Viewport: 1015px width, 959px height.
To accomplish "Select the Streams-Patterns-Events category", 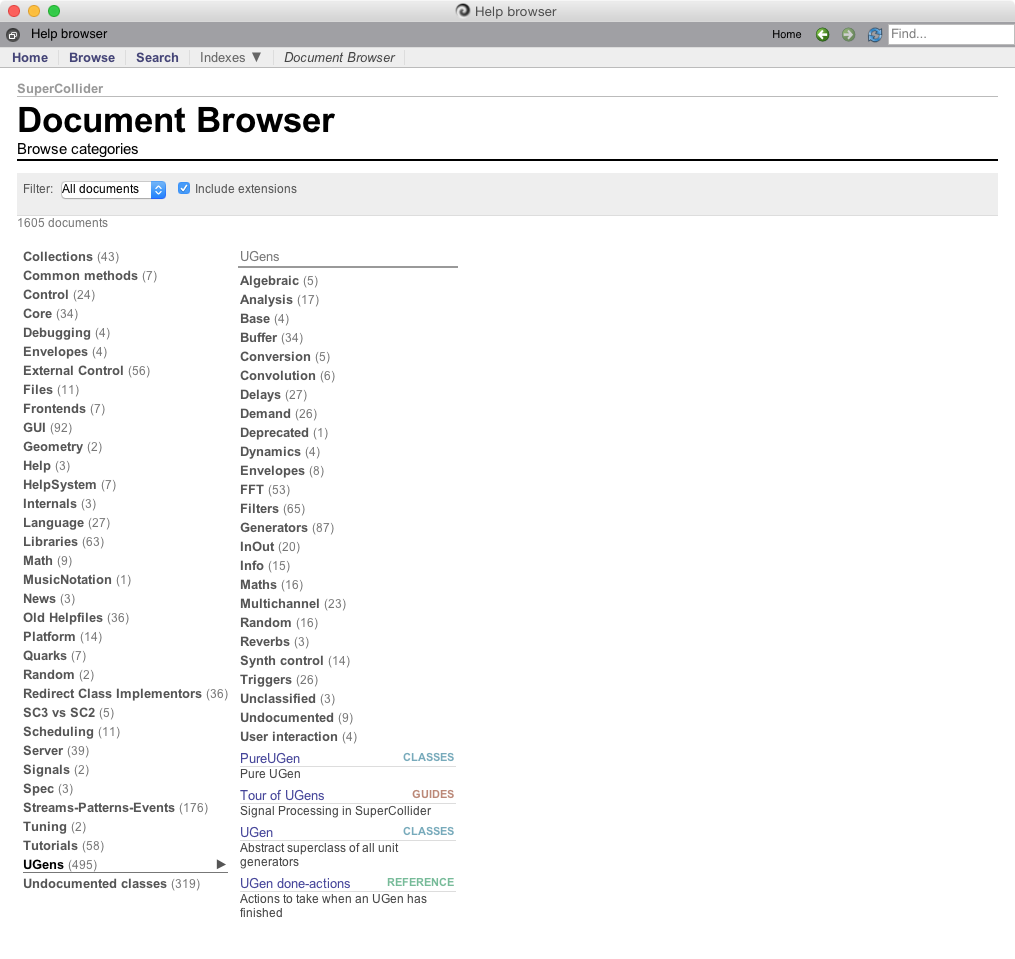I will click(116, 807).
